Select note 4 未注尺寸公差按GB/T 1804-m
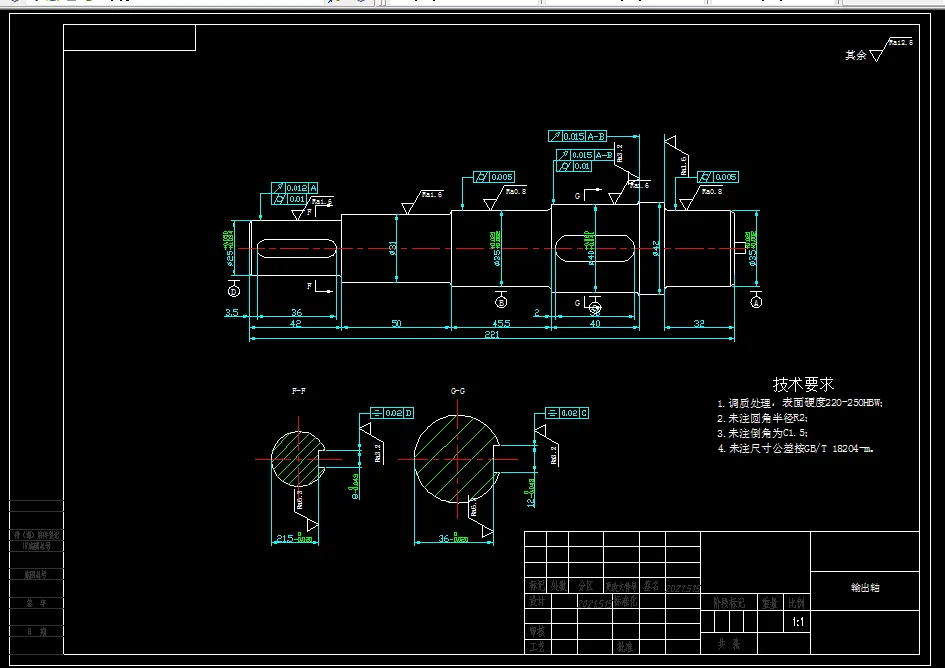Viewport: 945px width, 668px height. tap(795, 449)
